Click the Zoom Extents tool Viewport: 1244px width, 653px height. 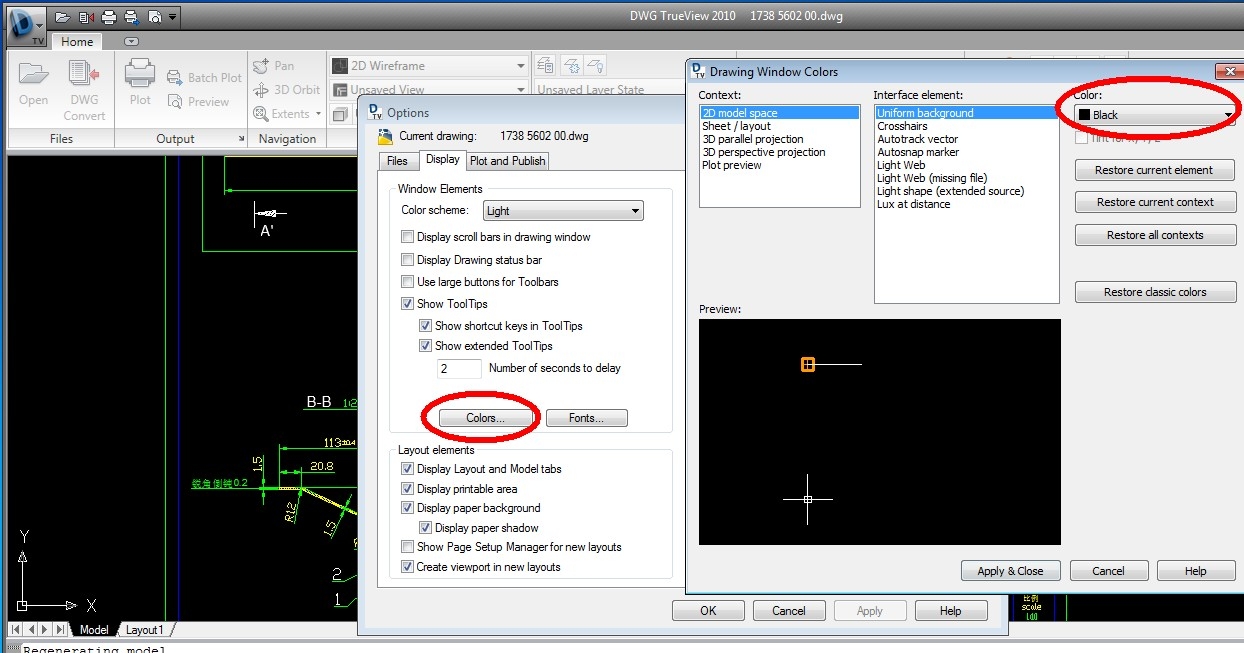[x=281, y=113]
